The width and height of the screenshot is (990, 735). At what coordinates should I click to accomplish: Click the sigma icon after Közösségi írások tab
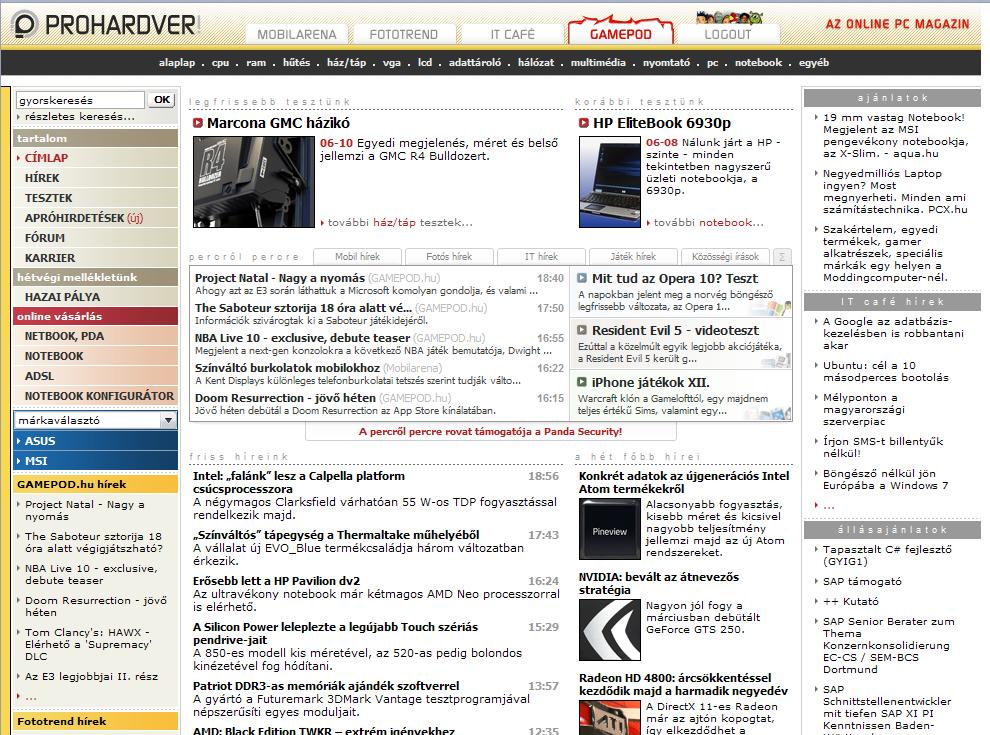[782, 256]
